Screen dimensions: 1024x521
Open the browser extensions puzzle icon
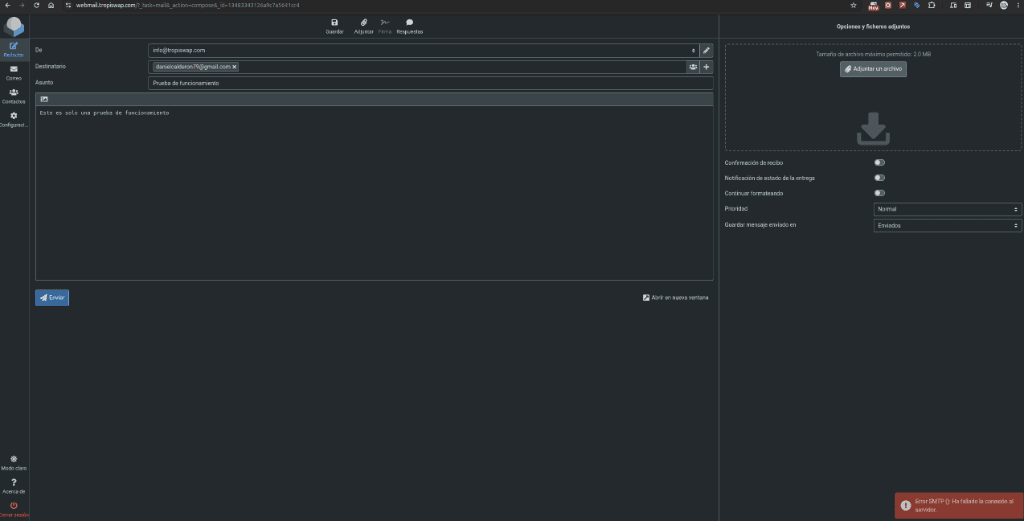[x=931, y=5]
